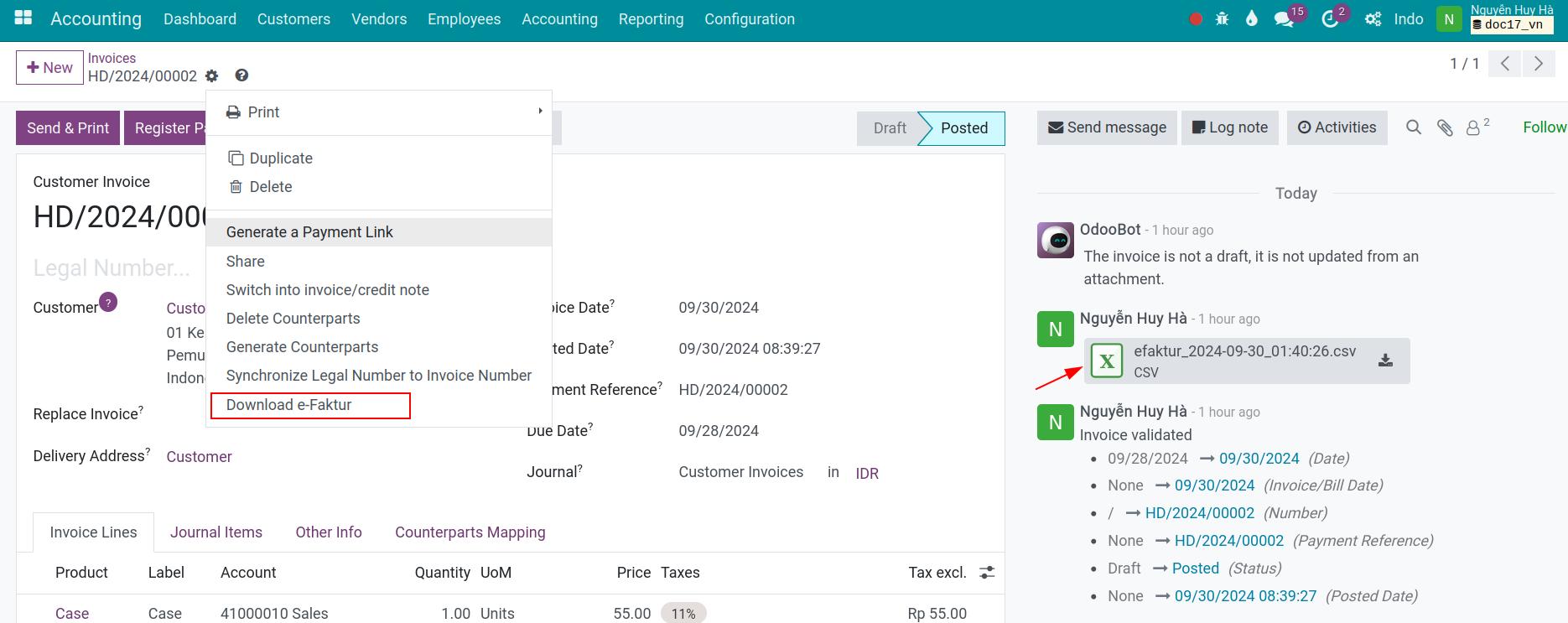Open the Case product link
This screenshot has height=623, width=1568.
point(72,614)
